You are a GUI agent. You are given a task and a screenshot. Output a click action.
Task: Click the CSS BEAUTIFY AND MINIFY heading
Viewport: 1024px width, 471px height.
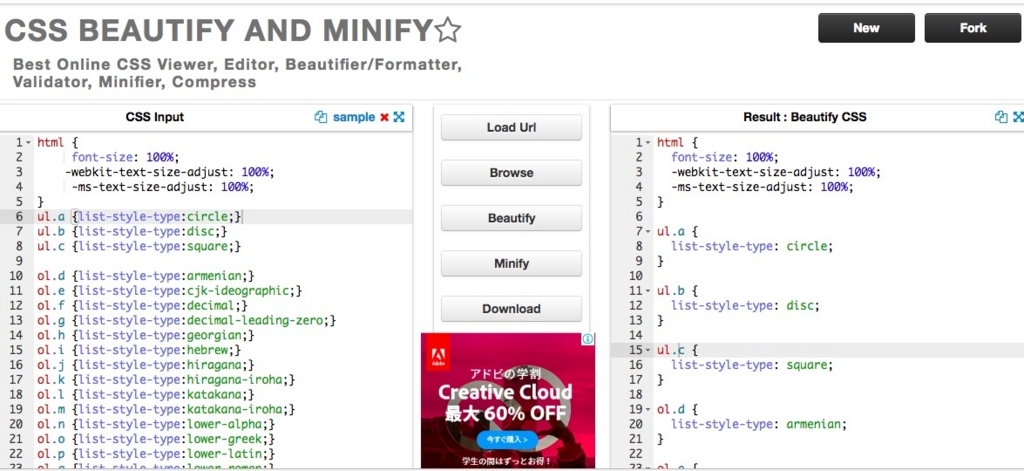coord(219,29)
